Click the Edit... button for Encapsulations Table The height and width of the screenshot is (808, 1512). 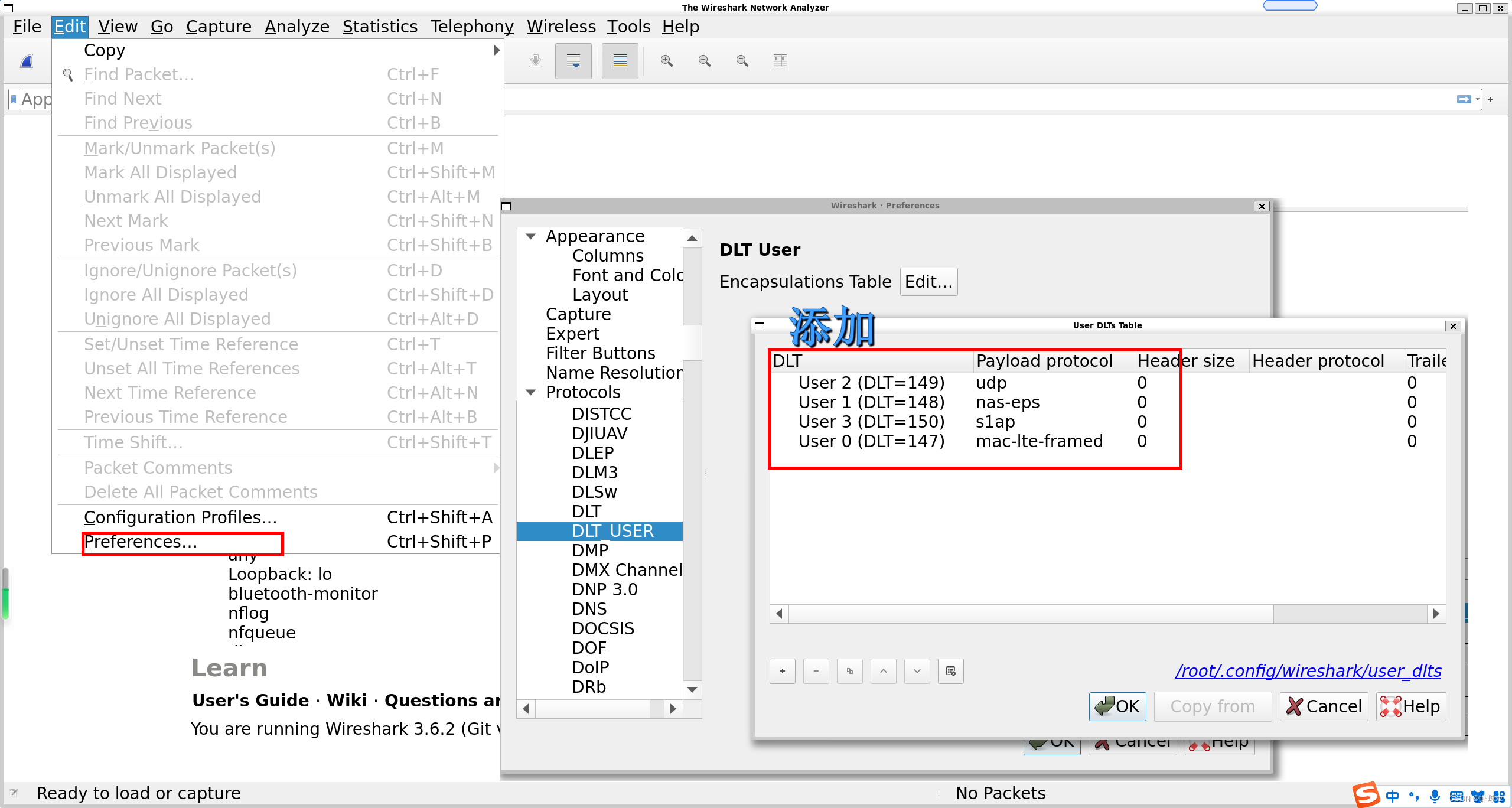[x=928, y=282]
